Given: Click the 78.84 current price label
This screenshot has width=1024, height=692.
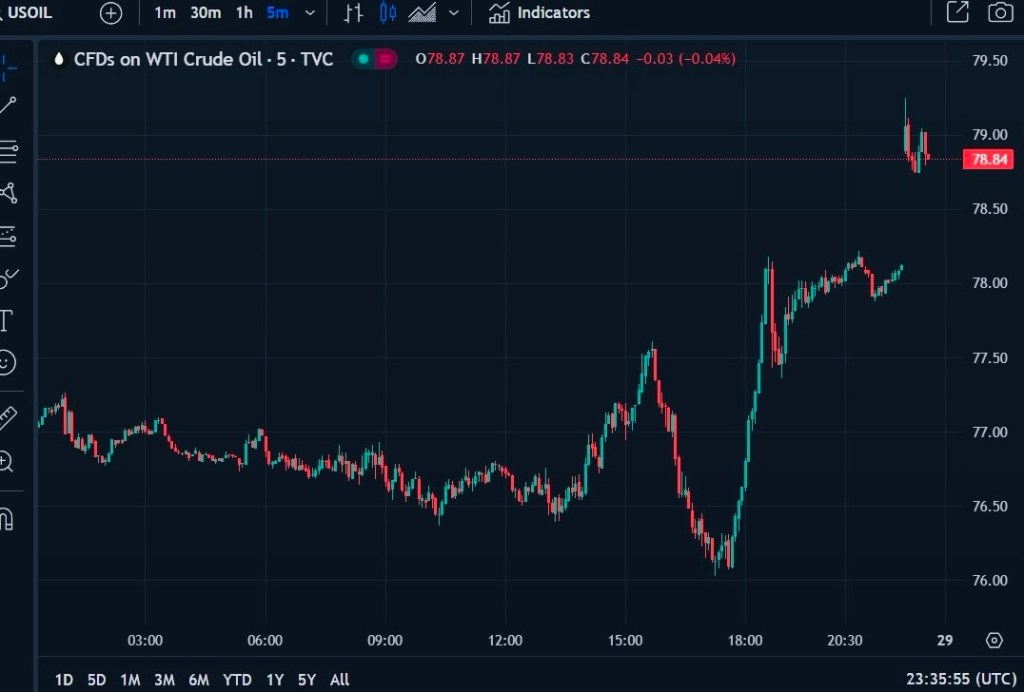Looking at the screenshot, I should click(x=987, y=159).
